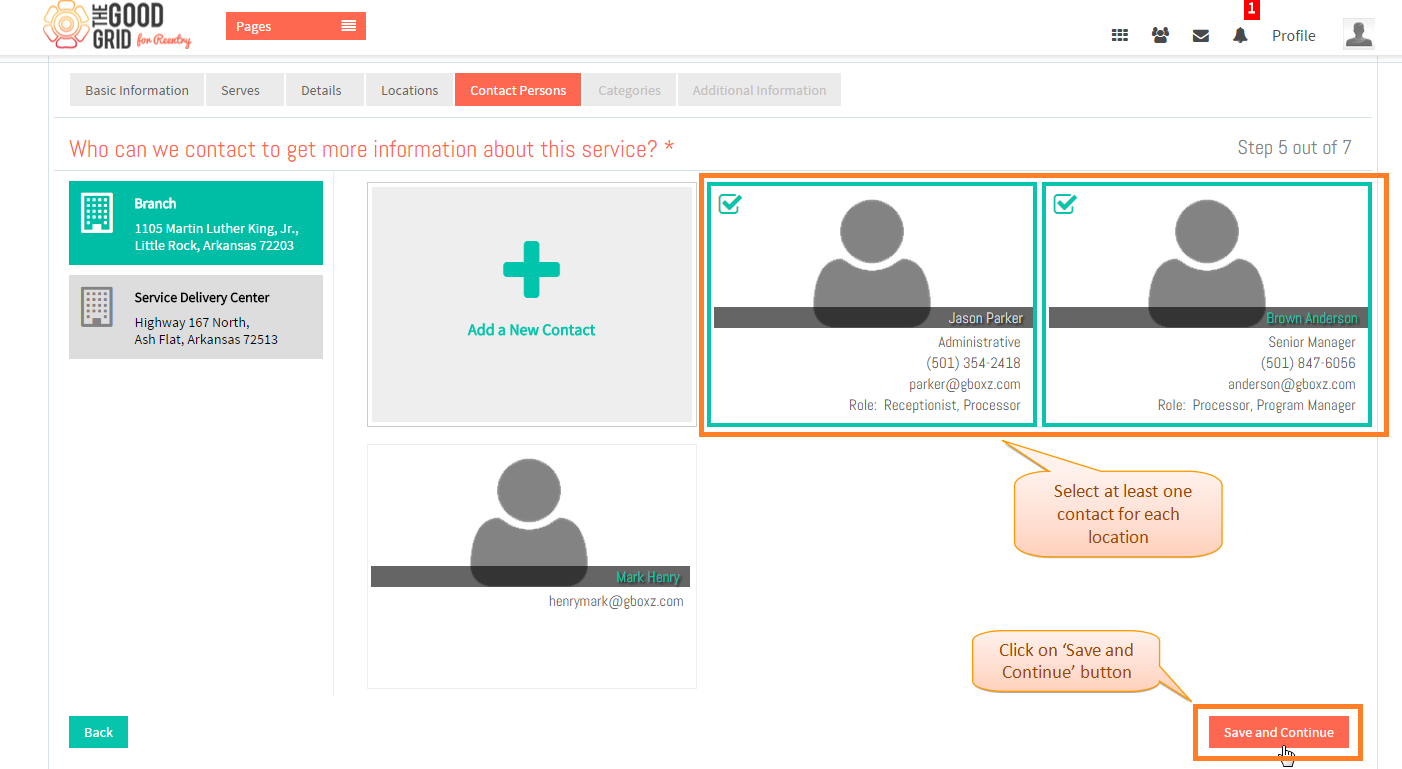Uncheck Brown Anderson's contact checkbox
1402x769 pixels.
1065,203
